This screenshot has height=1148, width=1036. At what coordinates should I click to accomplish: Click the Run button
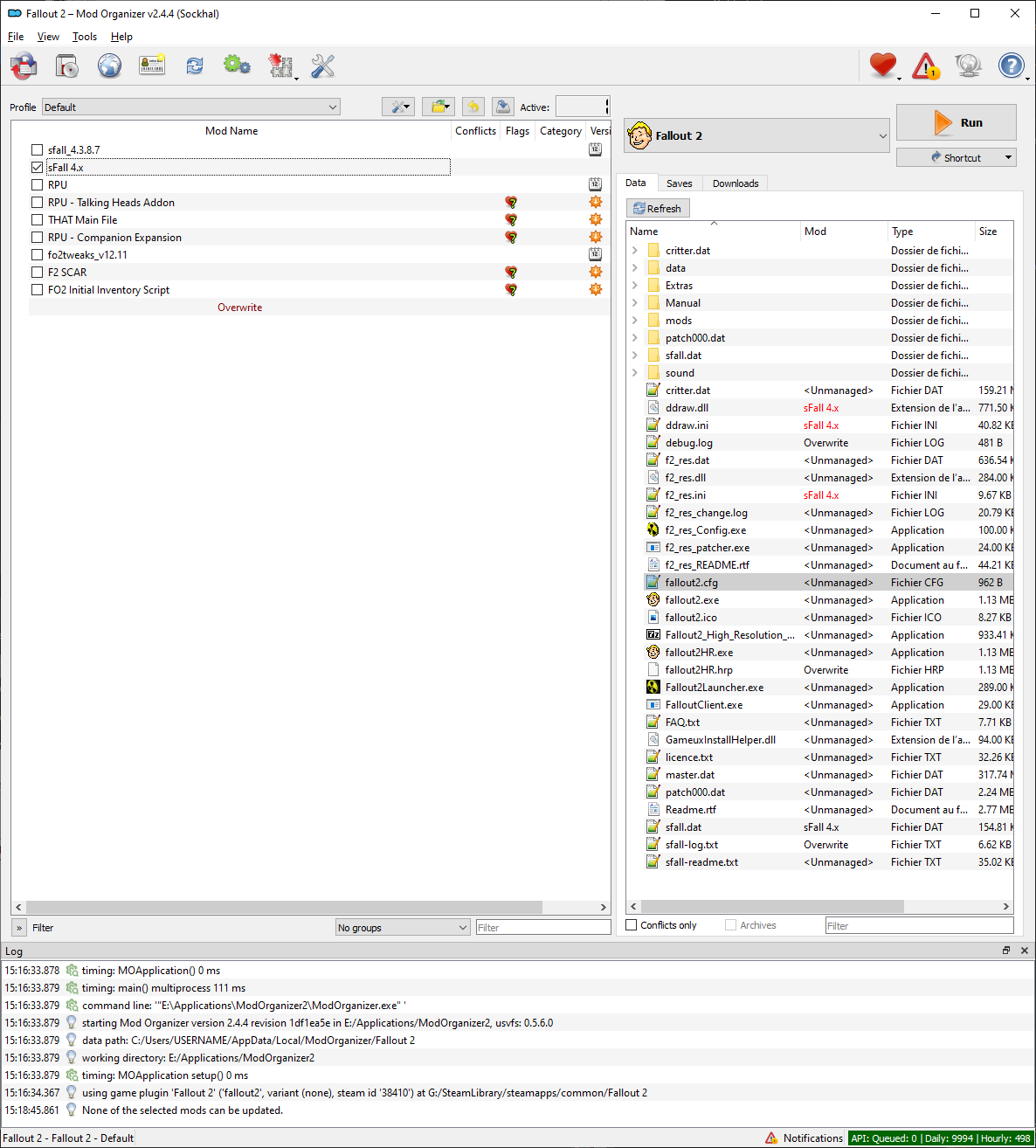coord(957,122)
